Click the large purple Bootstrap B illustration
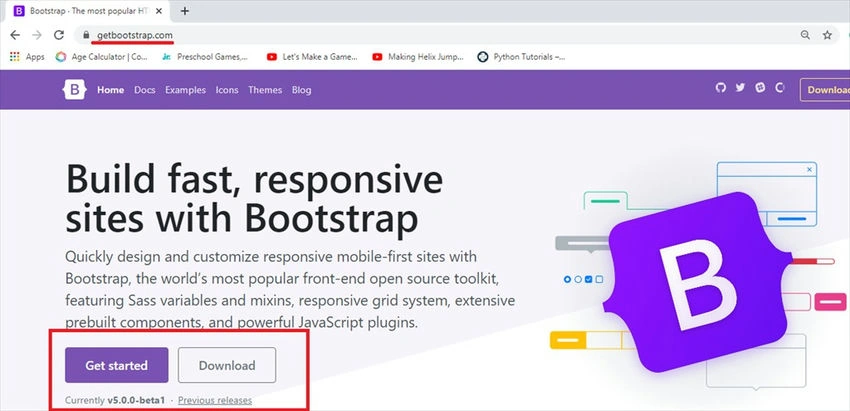 click(x=697, y=281)
